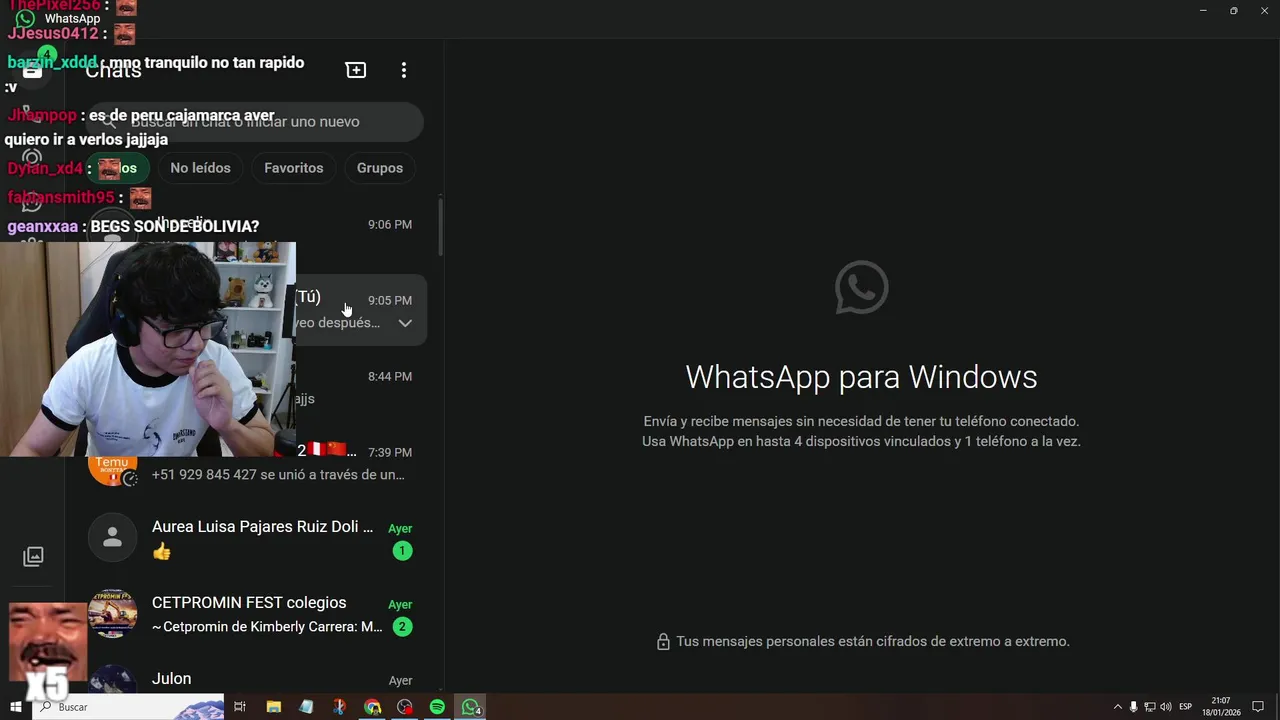
Task: Show hidden system tray icons
Action: 1117,707
